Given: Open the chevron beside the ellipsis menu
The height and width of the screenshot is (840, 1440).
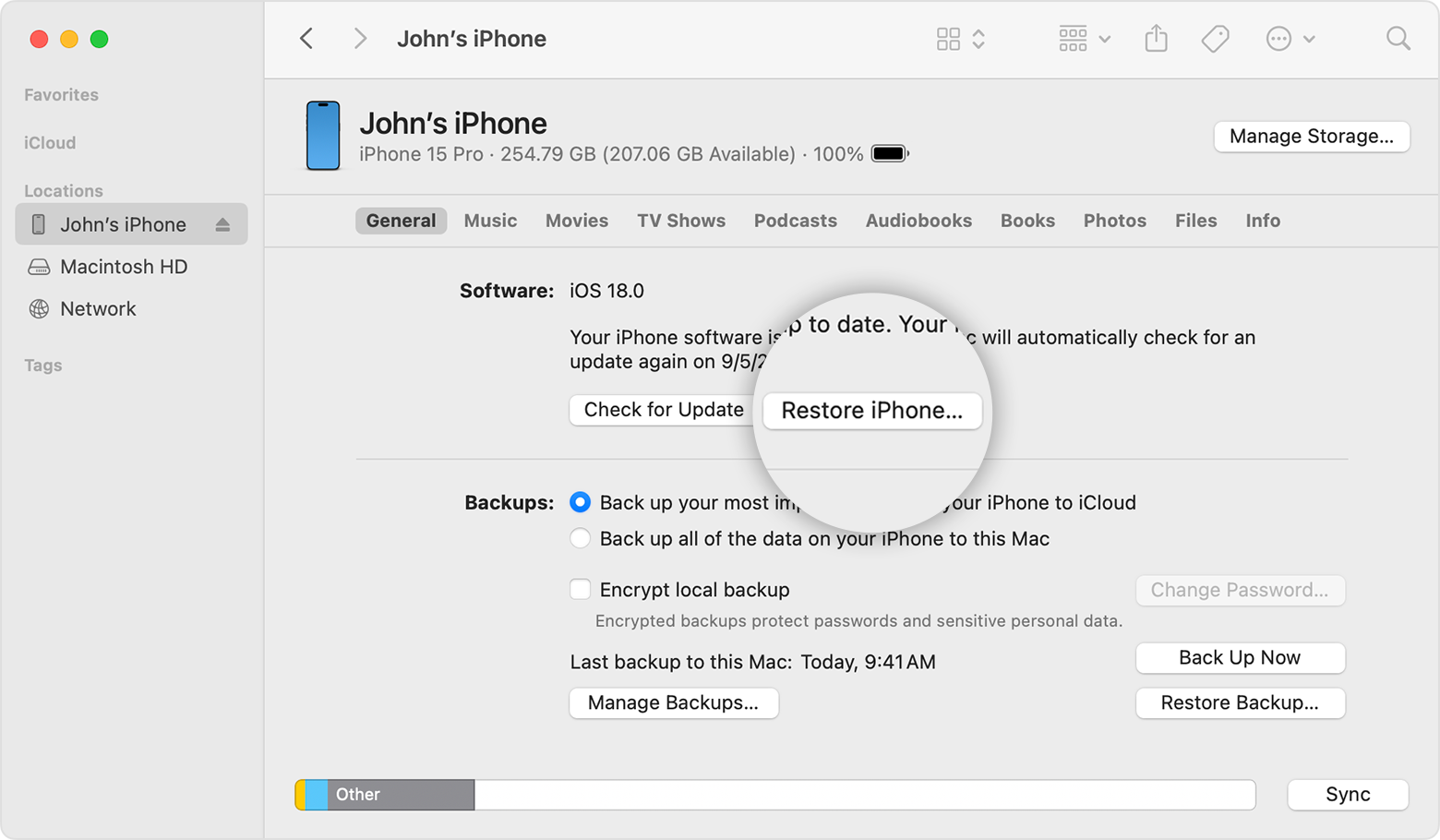Looking at the screenshot, I should [x=1308, y=39].
